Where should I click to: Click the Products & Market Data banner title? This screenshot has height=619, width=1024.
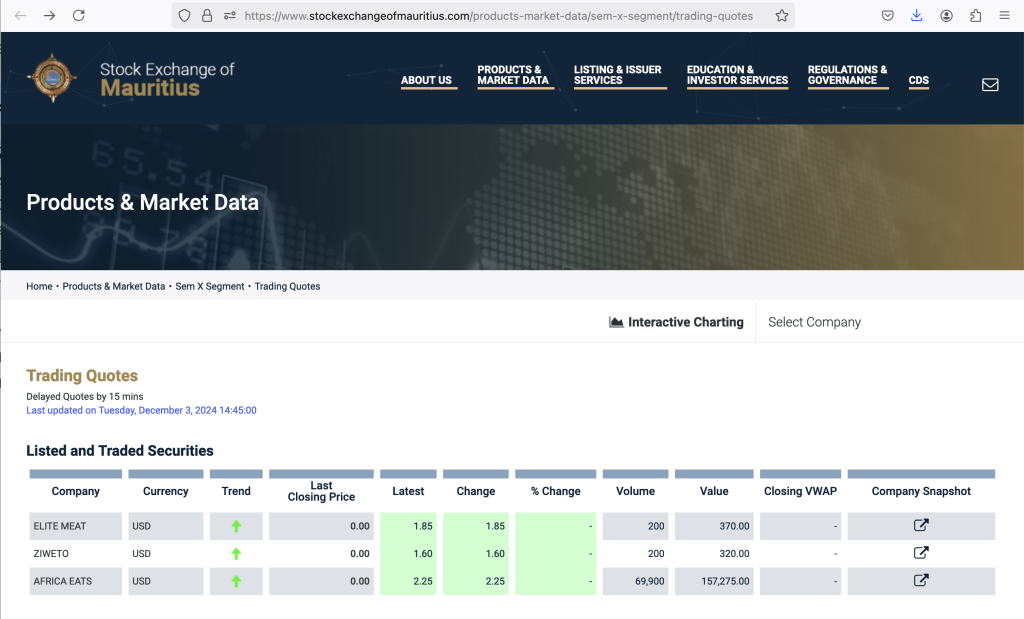[x=142, y=202]
